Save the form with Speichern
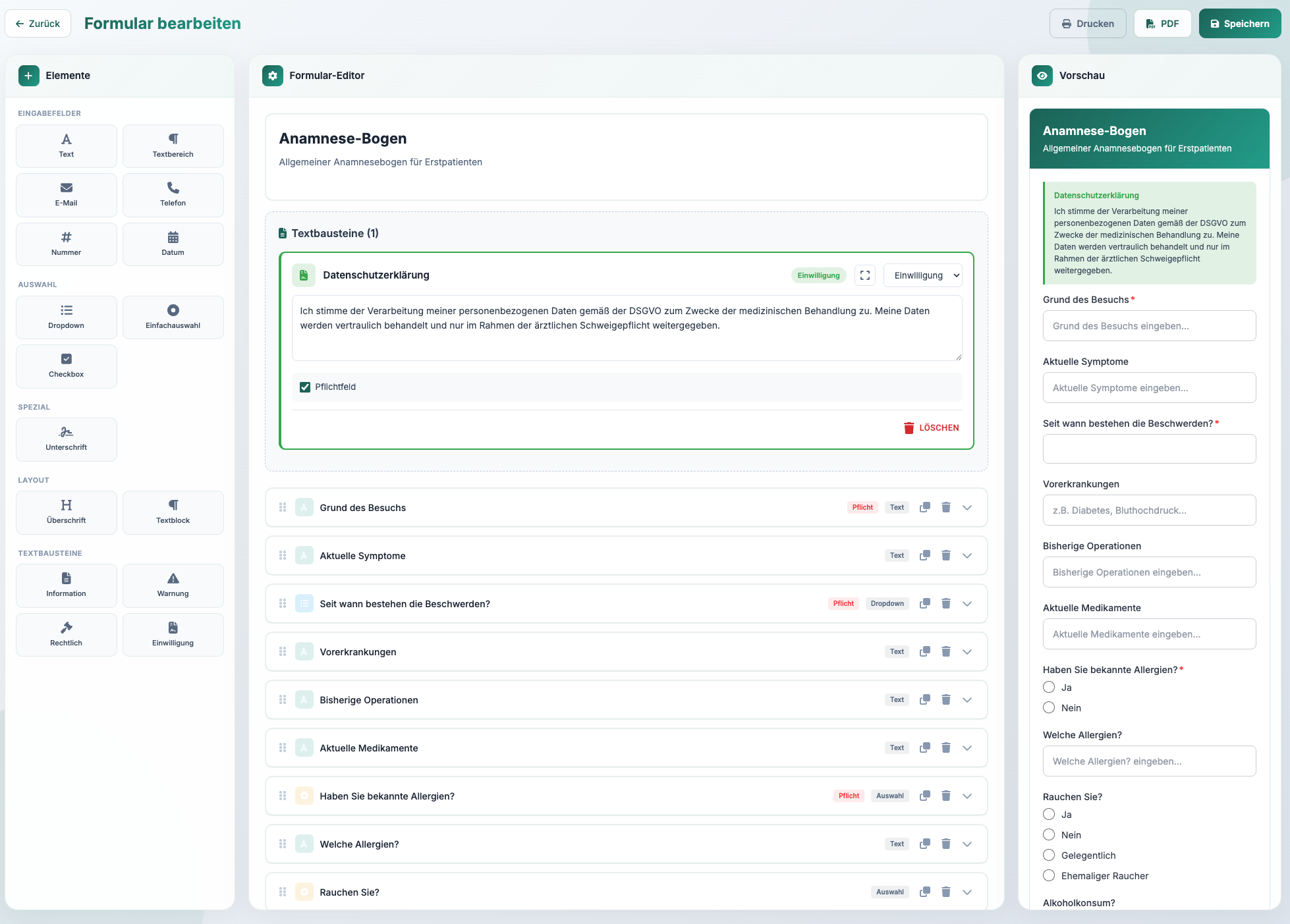 point(1239,24)
